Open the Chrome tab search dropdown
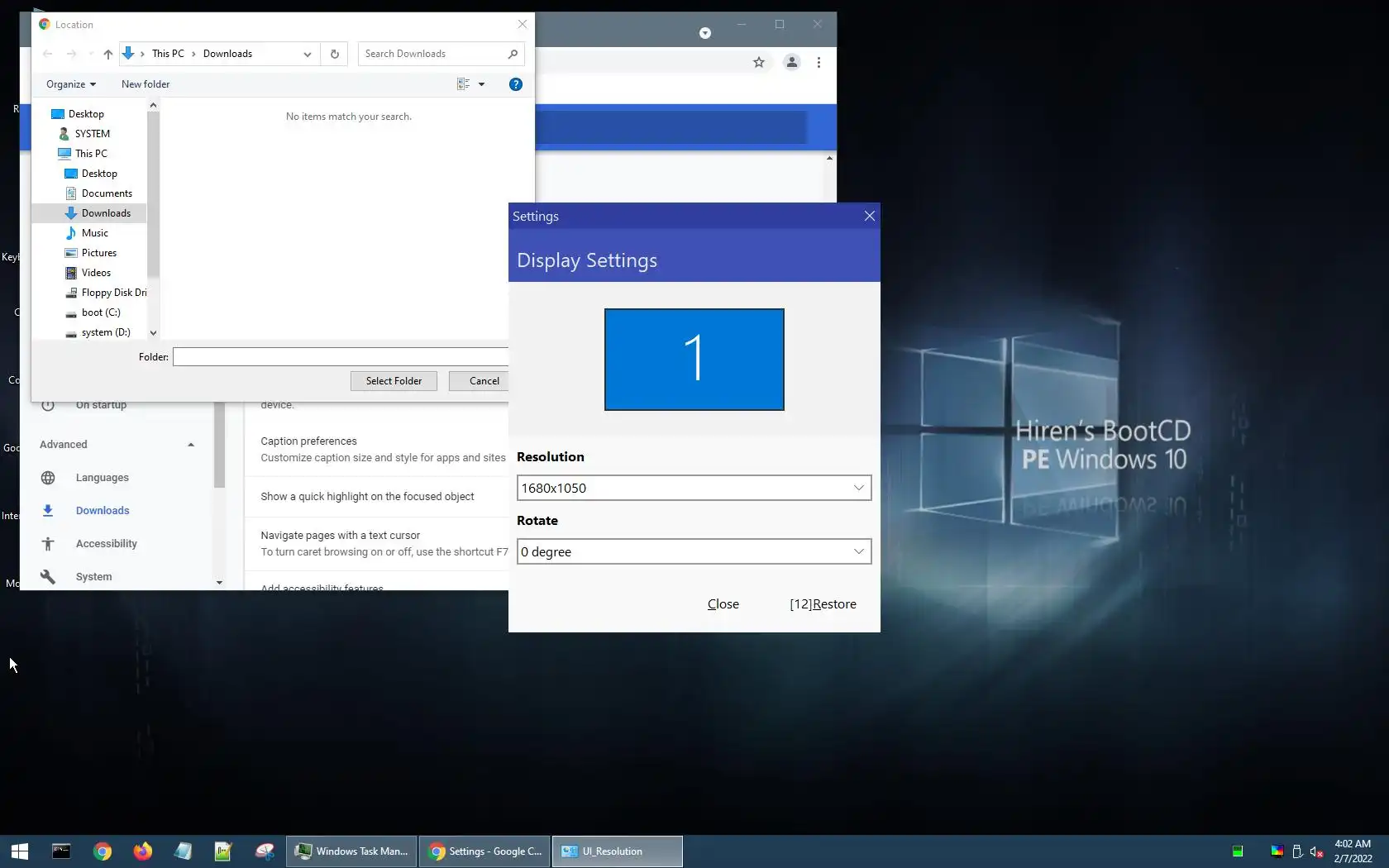Image resolution: width=1389 pixels, height=868 pixels. pos(705,33)
